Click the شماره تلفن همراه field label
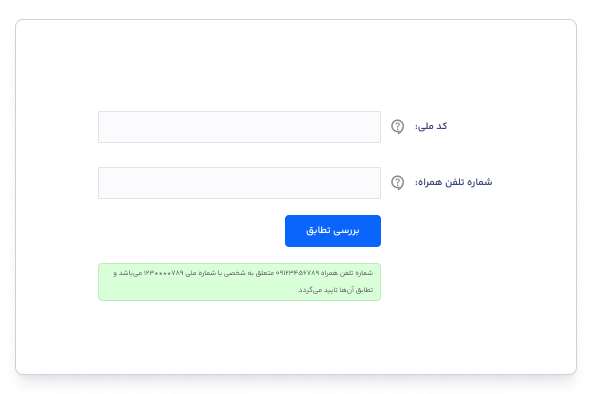 (453, 182)
